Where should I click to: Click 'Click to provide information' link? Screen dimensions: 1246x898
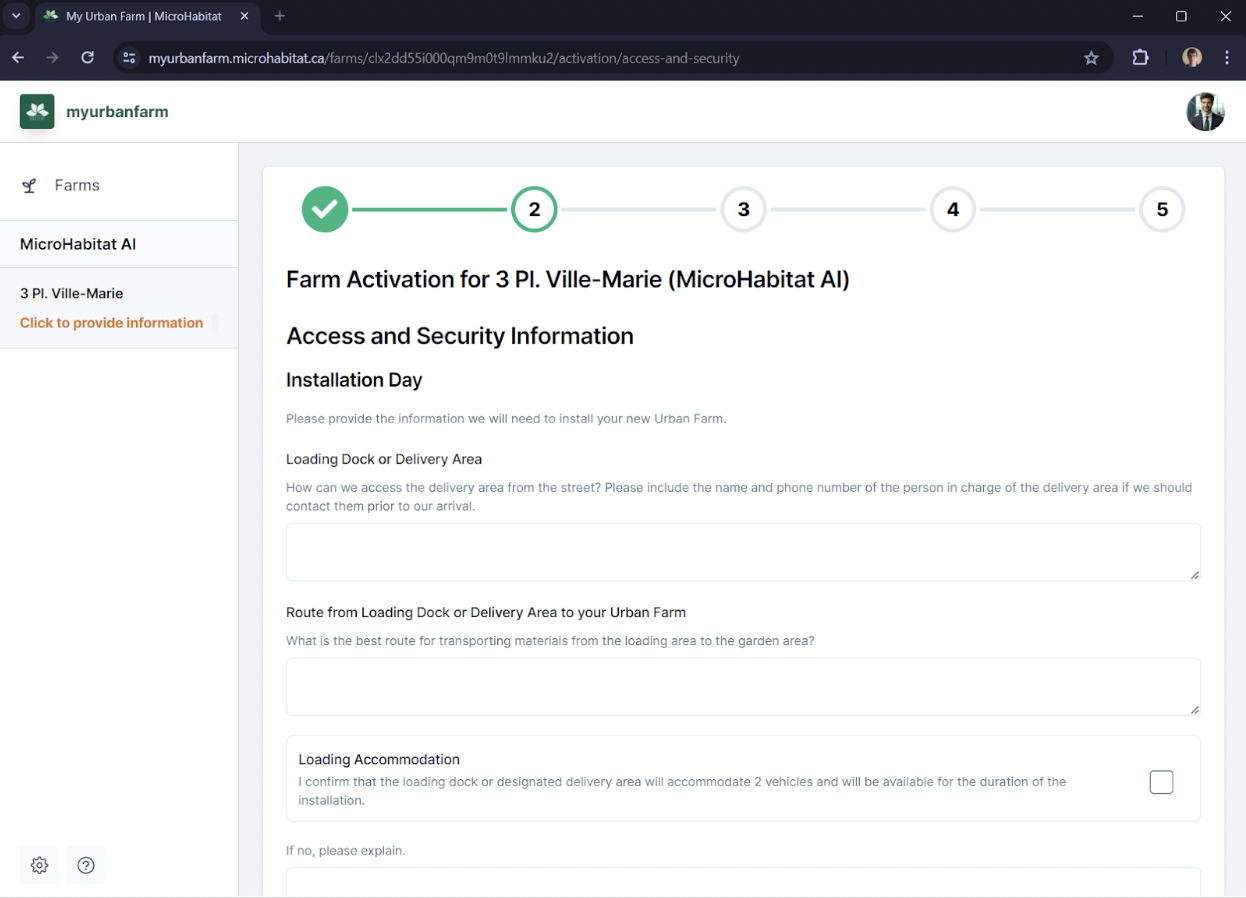click(x=111, y=323)
